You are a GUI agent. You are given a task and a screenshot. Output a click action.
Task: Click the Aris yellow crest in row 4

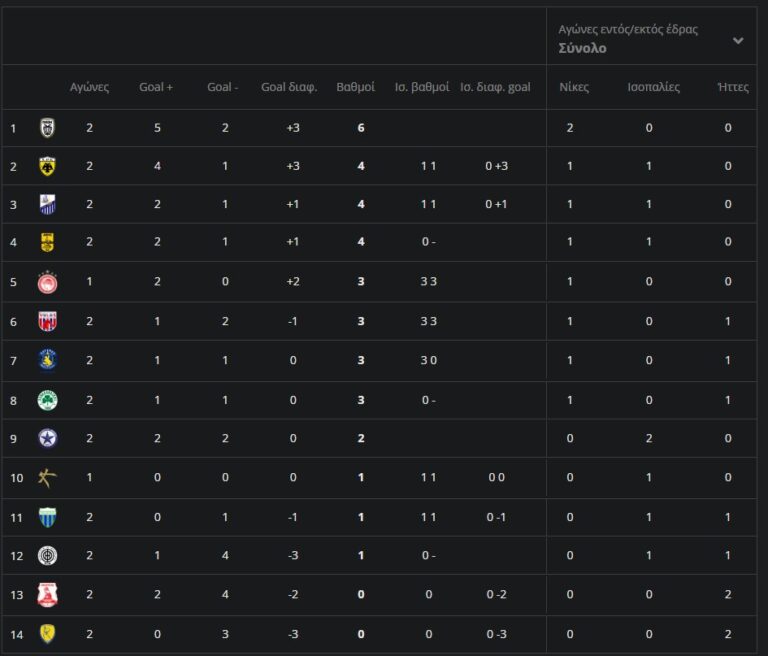[47, 242]
